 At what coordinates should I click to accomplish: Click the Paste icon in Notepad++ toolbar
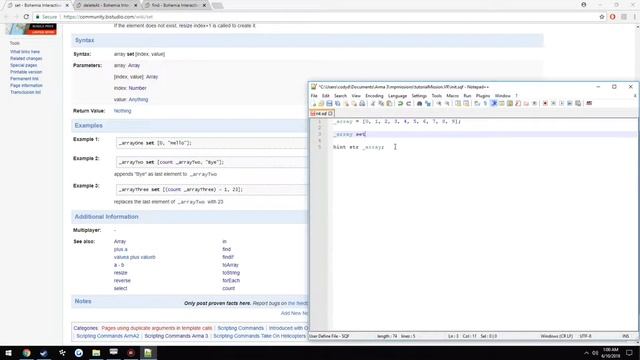click(389, 103)
